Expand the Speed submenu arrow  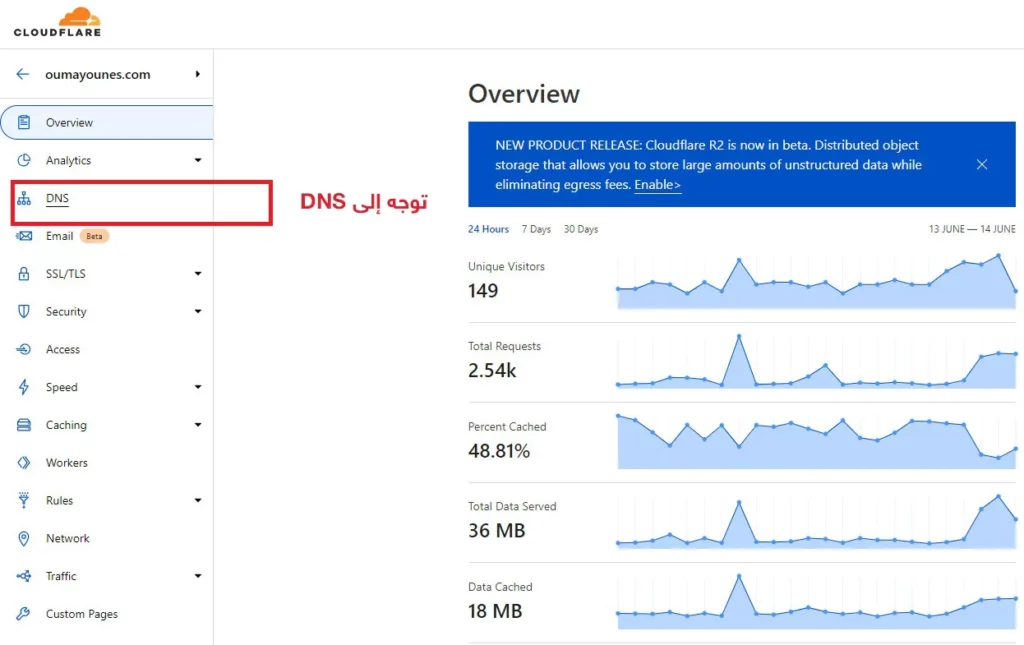click(198, 387)
